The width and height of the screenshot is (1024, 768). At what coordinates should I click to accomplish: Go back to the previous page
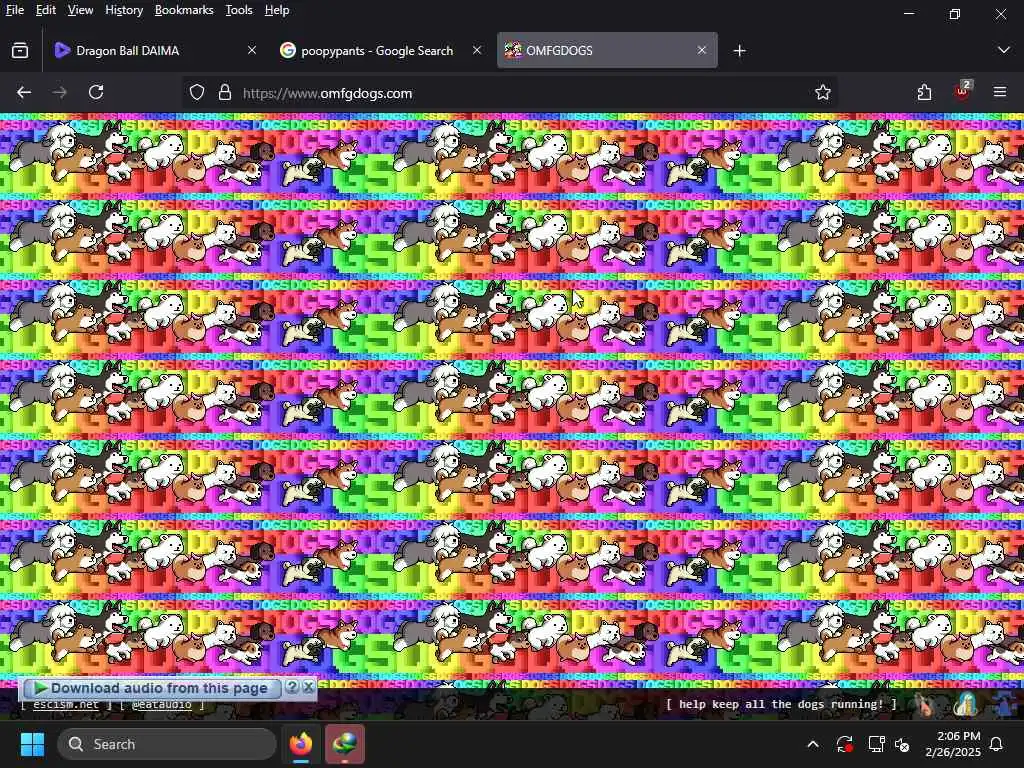(24, 93)
